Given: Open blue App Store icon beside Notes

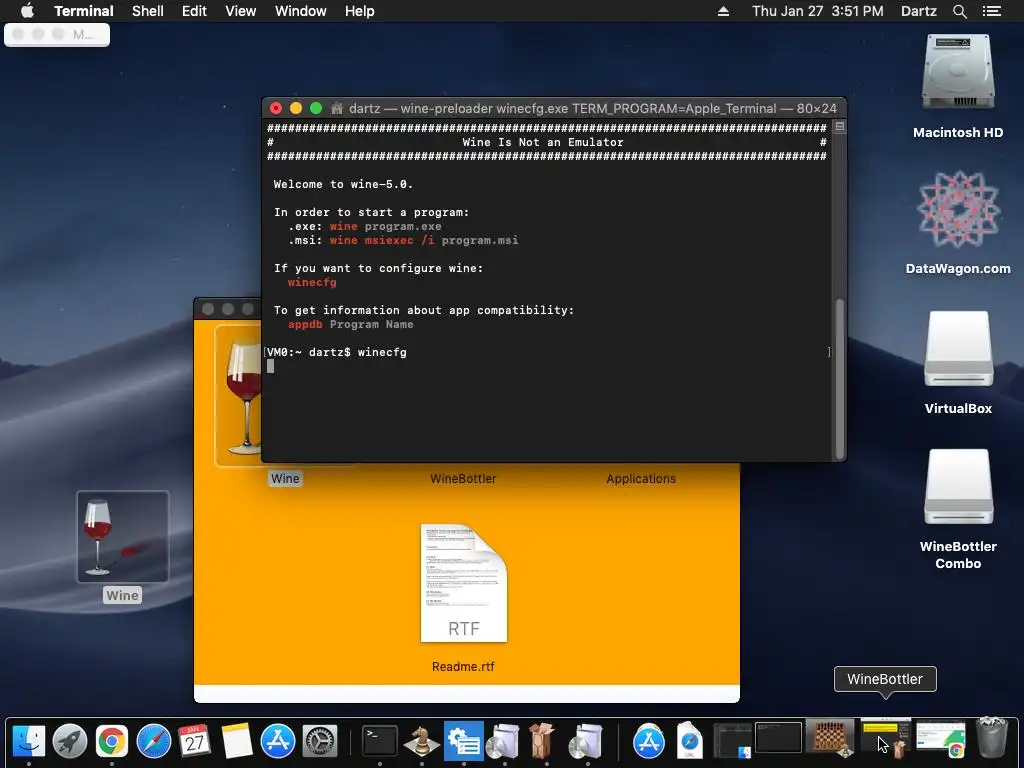Looking at the screenshot, I should coord(278,741).
